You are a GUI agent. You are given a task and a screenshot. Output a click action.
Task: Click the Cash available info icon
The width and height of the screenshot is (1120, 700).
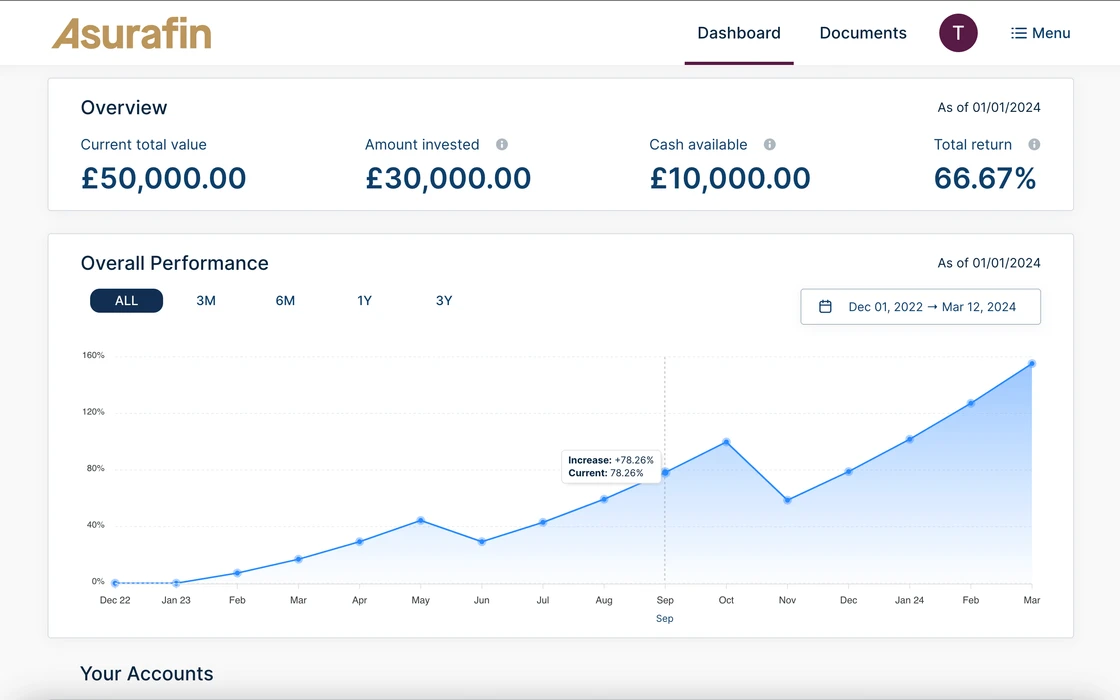coord(769,144)
